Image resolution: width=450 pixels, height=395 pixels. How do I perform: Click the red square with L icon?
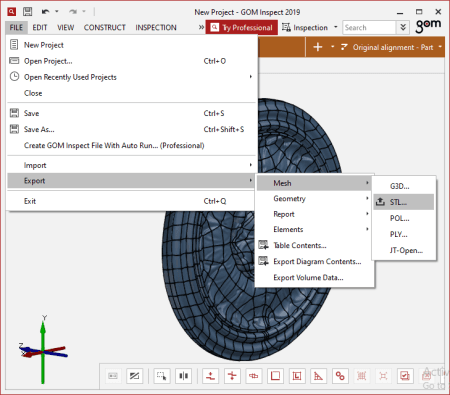[x=297, y=376]
